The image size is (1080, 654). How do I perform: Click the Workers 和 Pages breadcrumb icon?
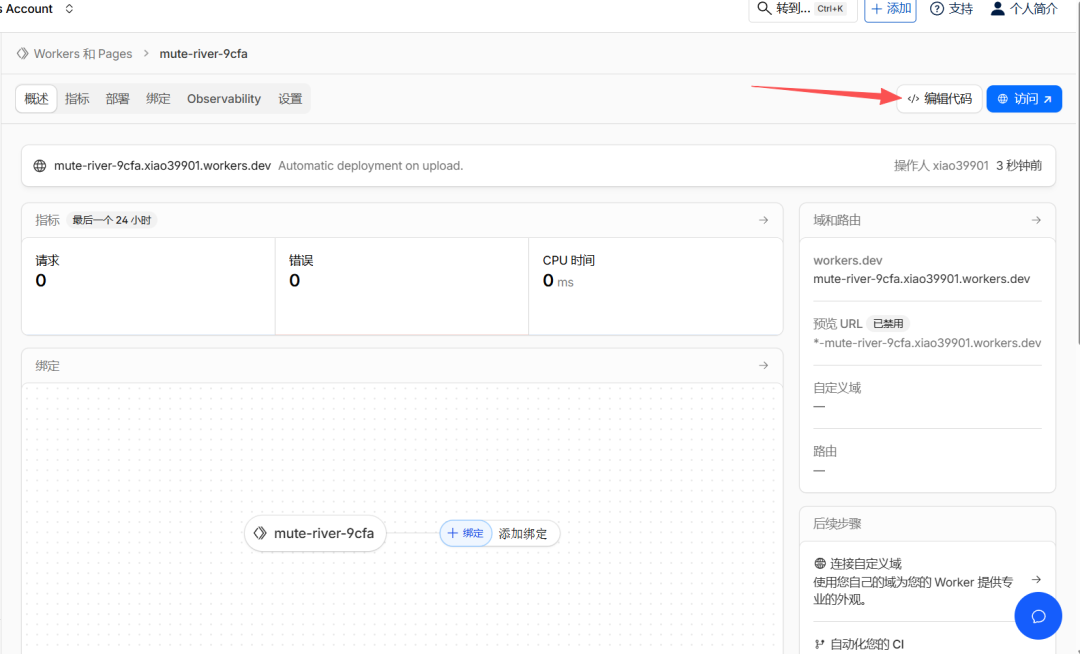coord(23,53)
